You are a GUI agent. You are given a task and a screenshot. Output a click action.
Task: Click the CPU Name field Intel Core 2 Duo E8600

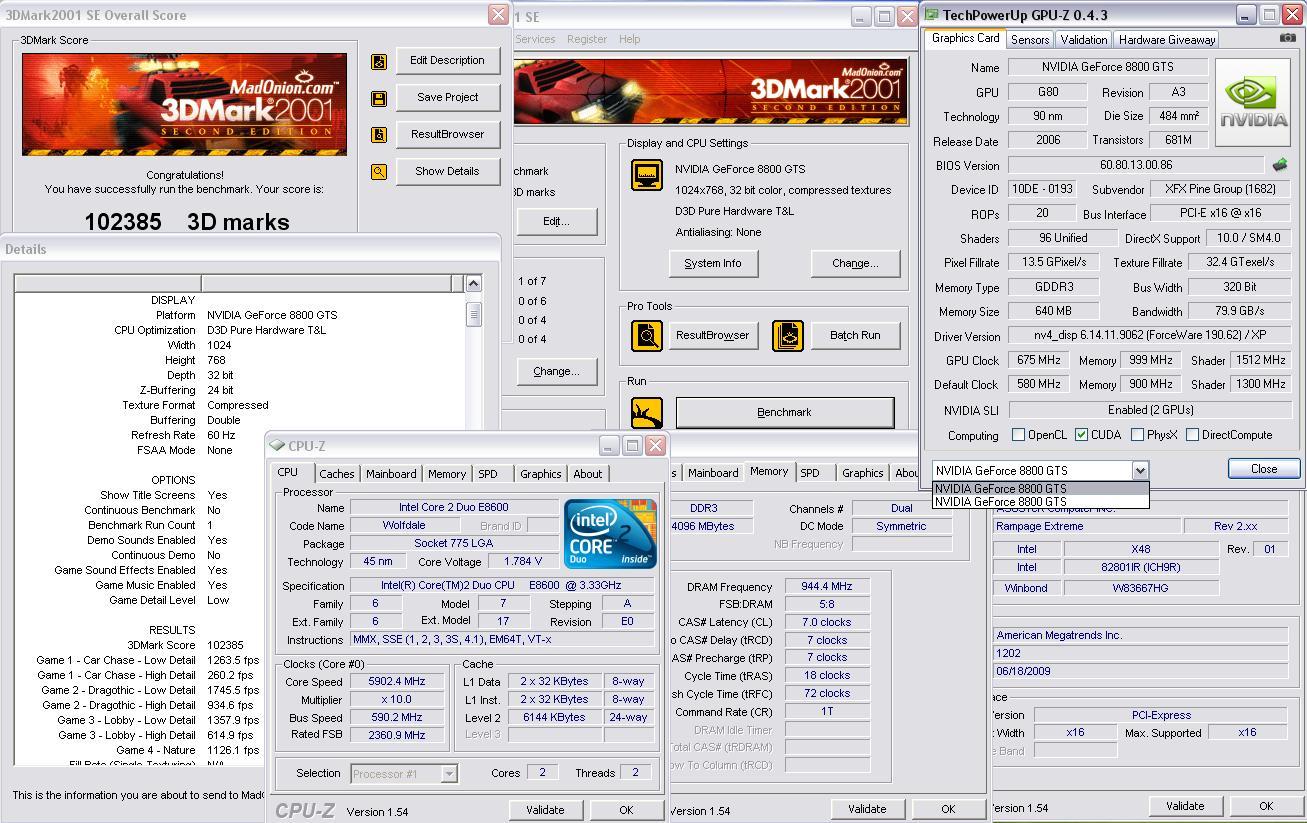453,508
